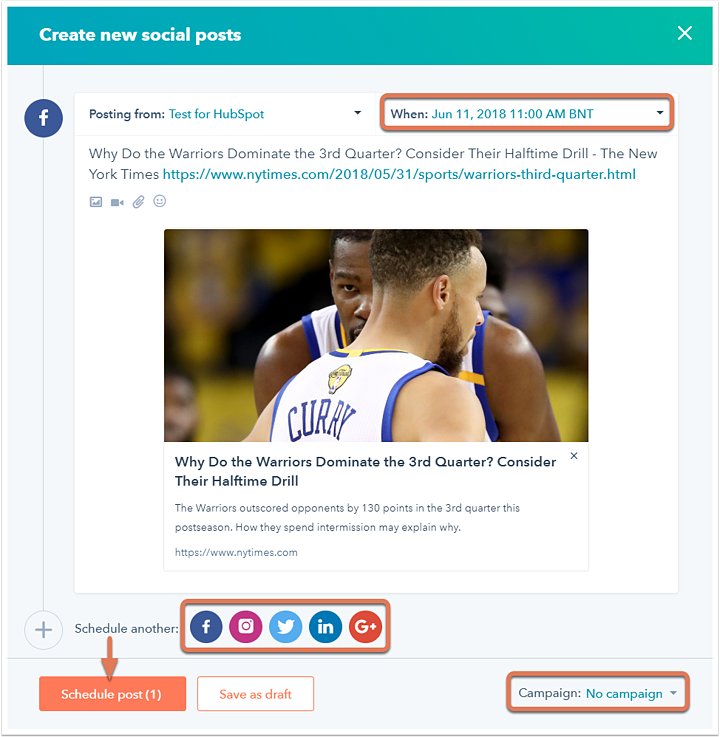
Task: Click the Schedule another: label
Action: (x=126, y=628)
